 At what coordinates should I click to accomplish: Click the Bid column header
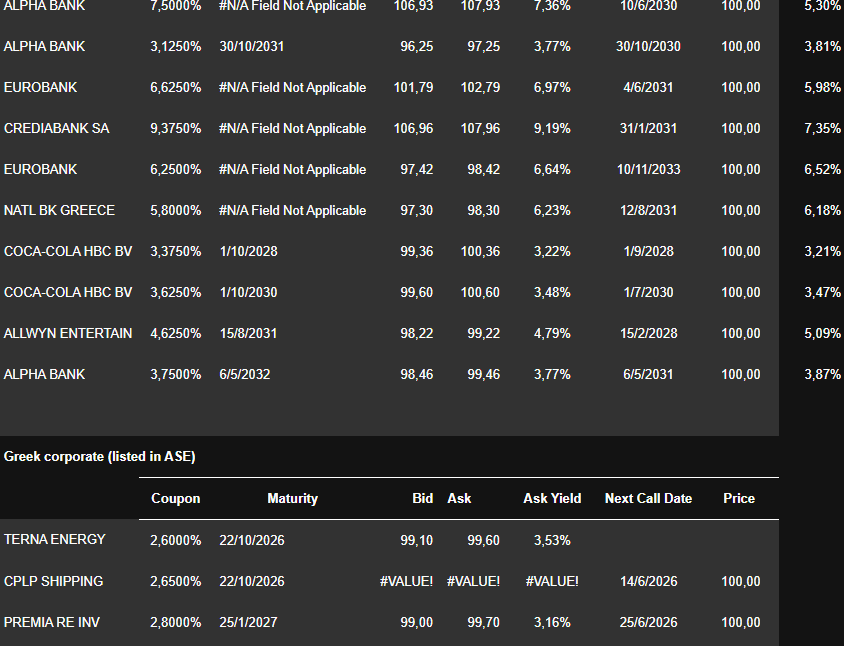(x=423, y=498)
